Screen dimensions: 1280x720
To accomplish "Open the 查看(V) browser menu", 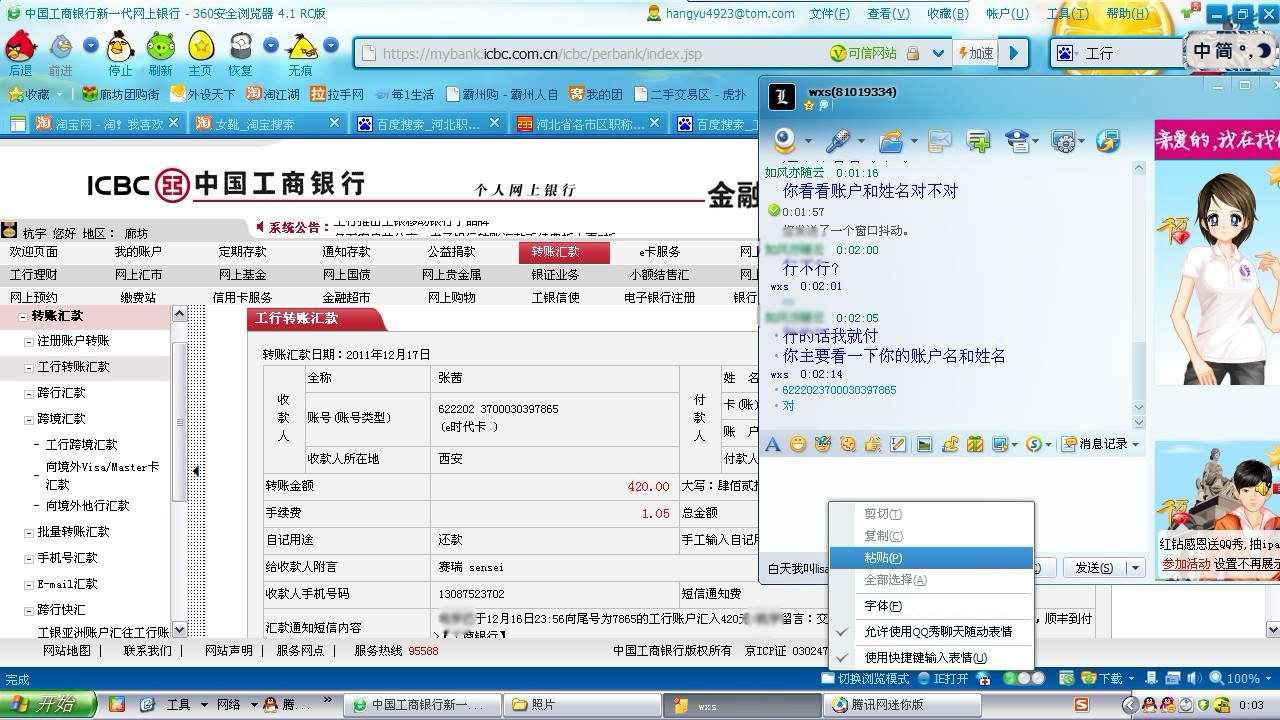I will (x=888, y=14).
